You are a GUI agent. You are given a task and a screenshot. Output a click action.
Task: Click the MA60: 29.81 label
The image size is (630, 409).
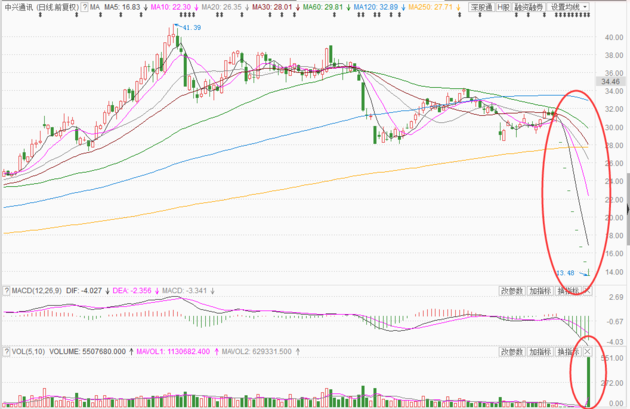click(x=323, y=7)
